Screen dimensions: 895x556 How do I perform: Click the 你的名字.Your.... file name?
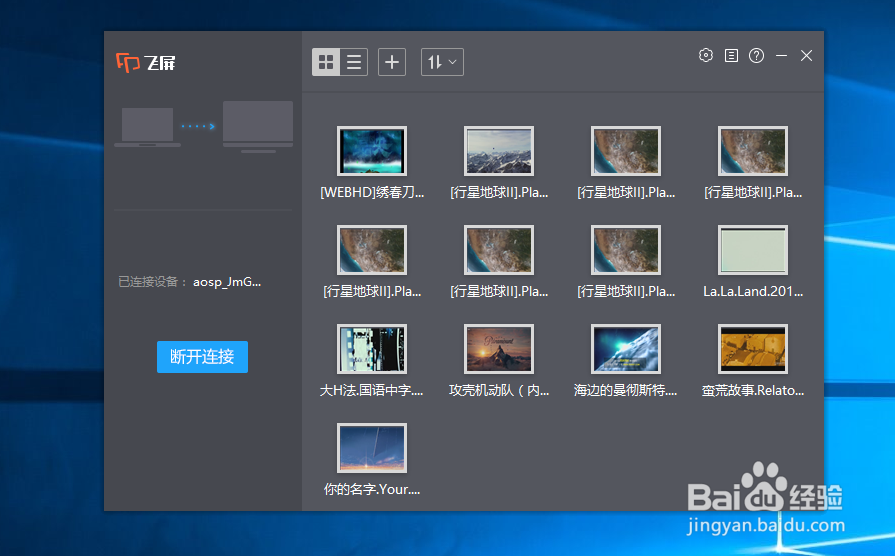372,489
